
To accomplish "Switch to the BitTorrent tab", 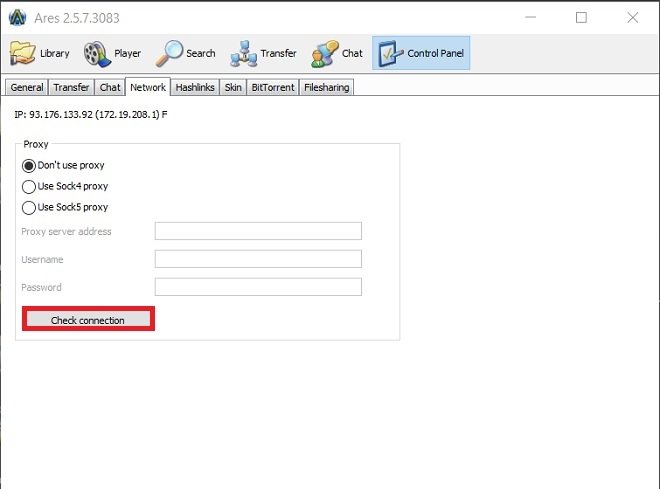I will [x=273, y=88].
